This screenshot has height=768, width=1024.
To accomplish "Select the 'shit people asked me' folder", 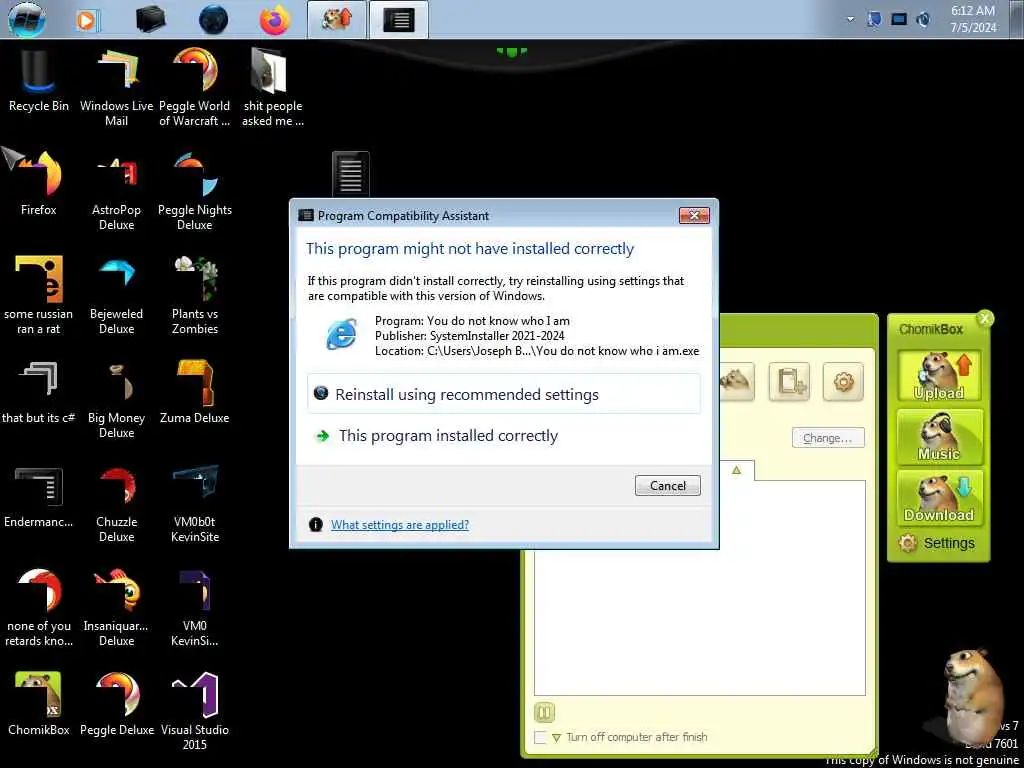I will pos(273,88).
